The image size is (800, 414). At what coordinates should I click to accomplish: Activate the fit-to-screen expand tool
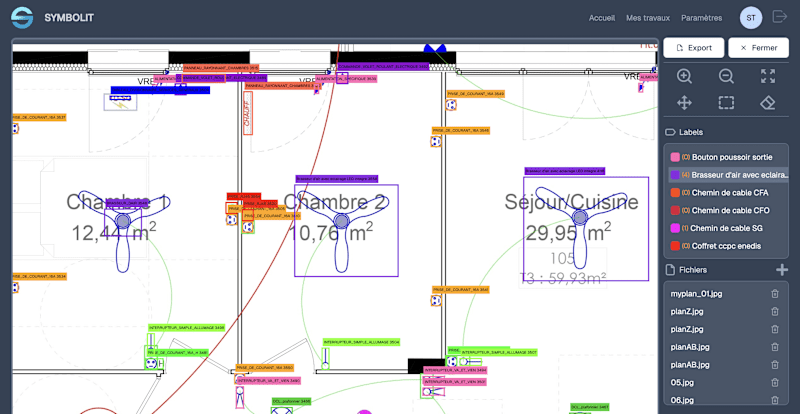[768, 77]
